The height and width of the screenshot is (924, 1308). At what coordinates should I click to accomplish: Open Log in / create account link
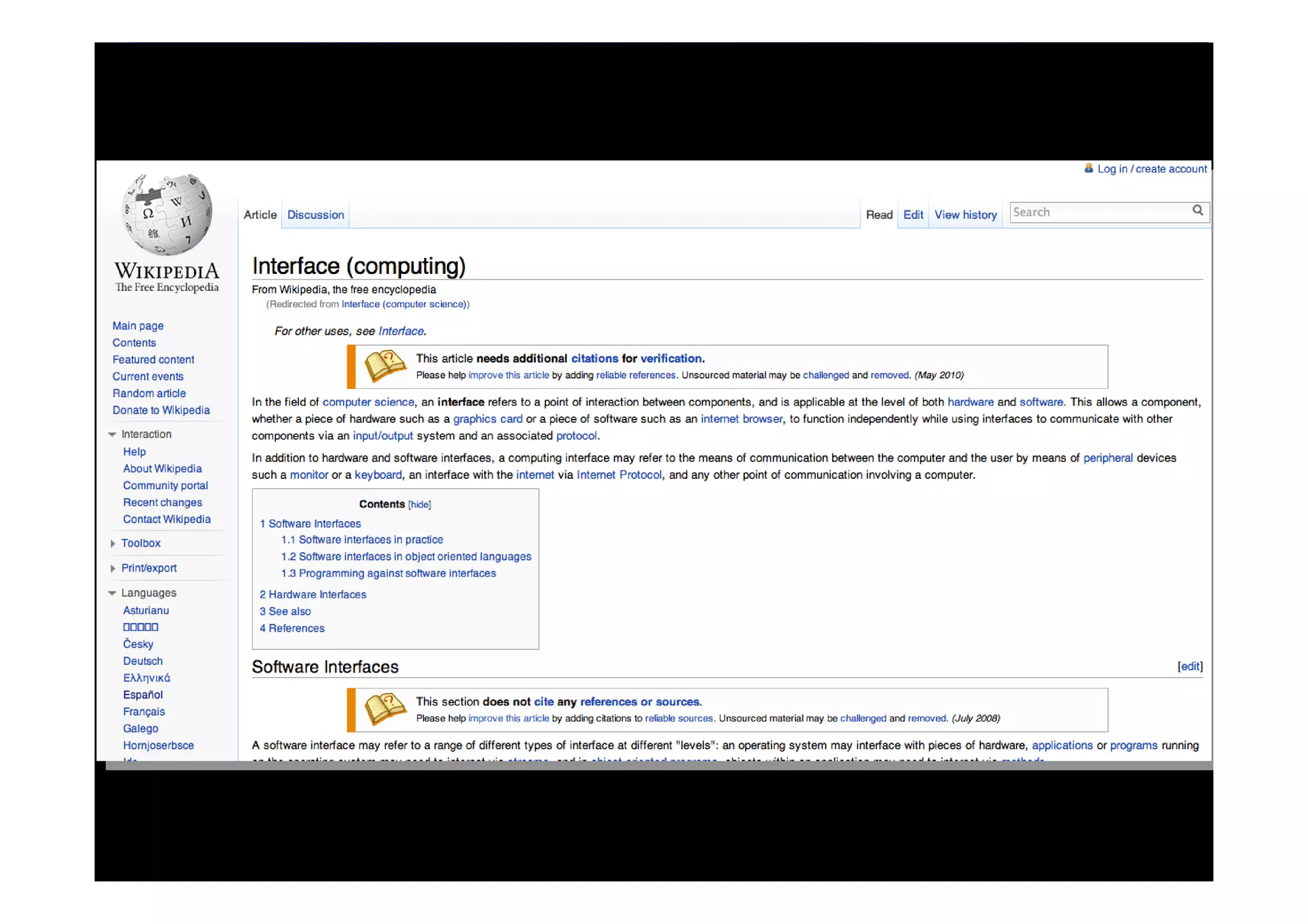click(1152, 169)
